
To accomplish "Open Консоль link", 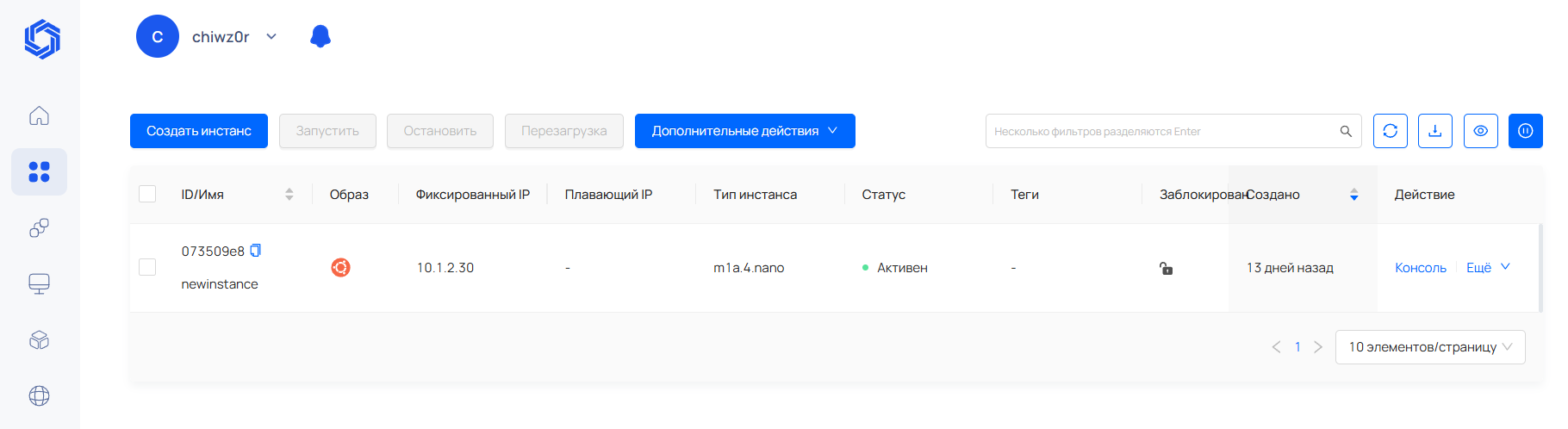I will (1421, 268).
